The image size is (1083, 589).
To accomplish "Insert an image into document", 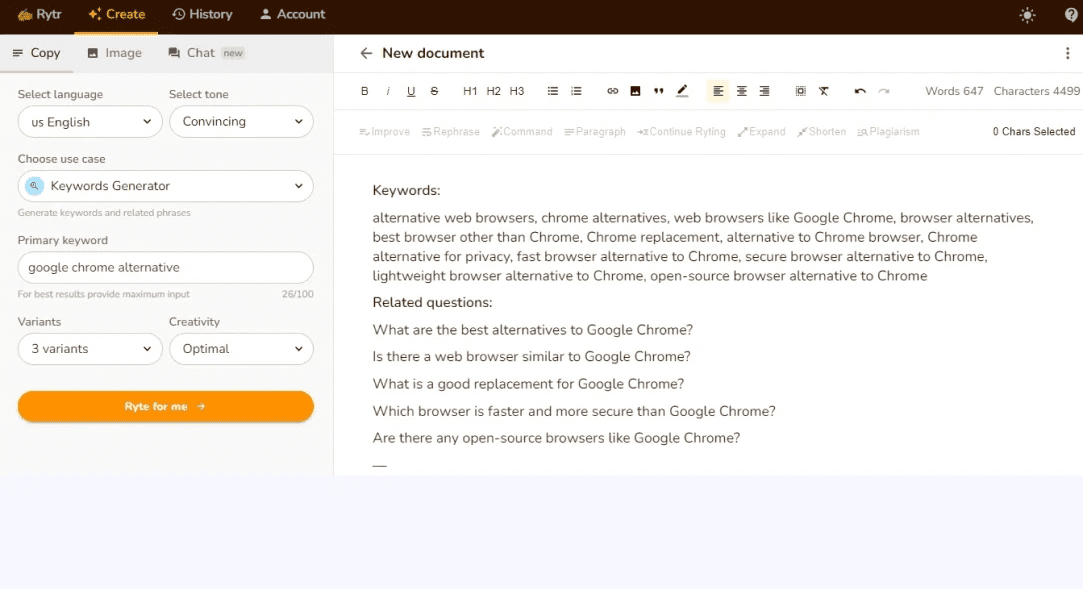I will 635,91.
